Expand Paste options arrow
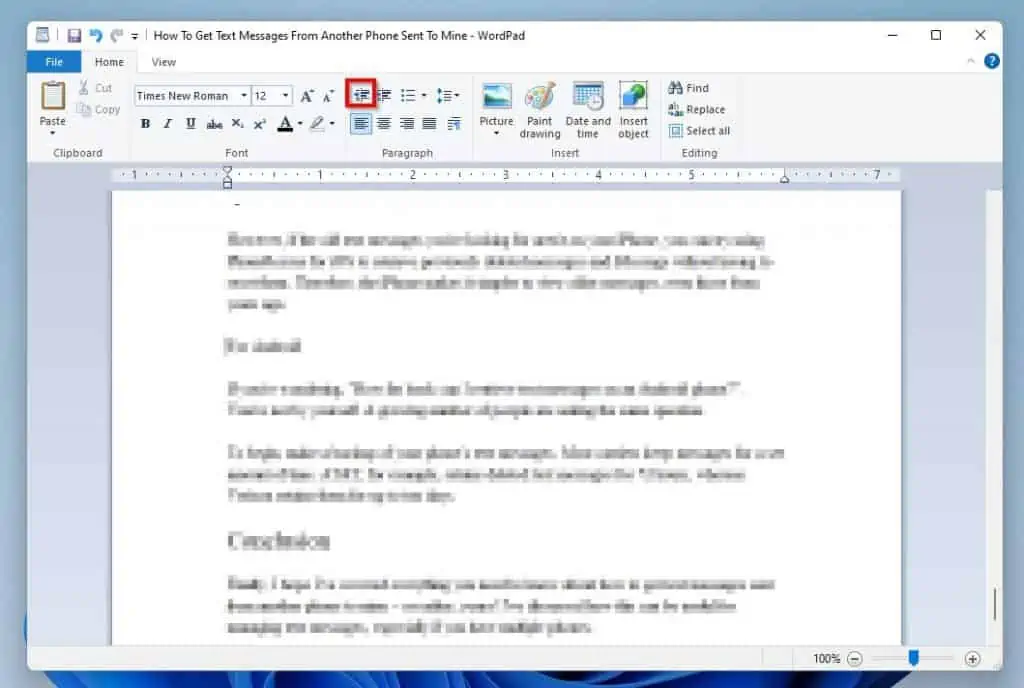 click(x=52, y=133)
